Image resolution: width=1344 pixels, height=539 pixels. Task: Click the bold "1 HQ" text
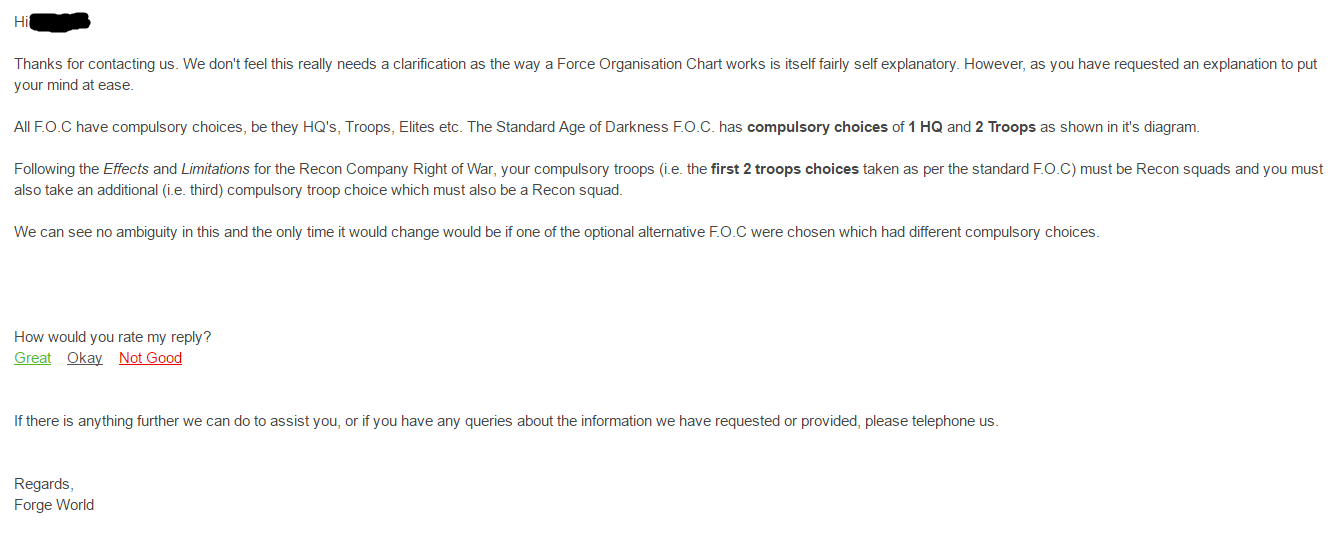pyautogui.click(x=925, y=127)
